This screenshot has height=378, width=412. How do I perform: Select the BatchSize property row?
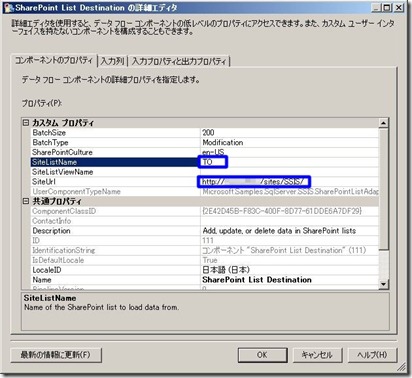click(205, 133)
